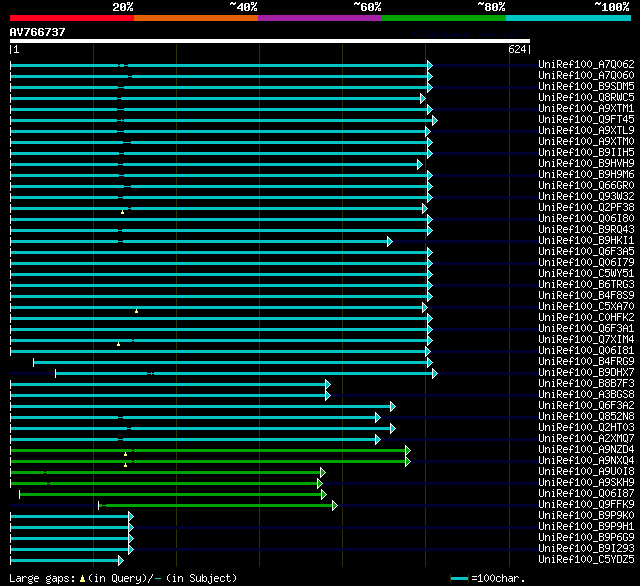Click the cyan ~100% legend segment
The height and width of the screenshot is (586, 640).
(569, 18)
